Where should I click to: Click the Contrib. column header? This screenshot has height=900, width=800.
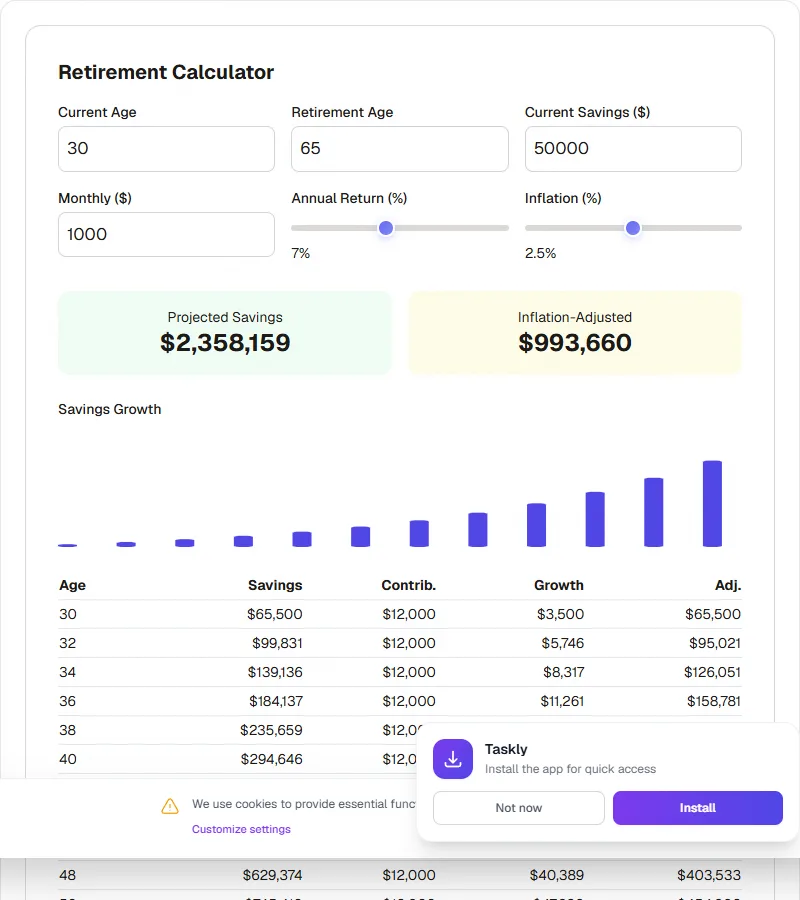(x=409, y=585)
